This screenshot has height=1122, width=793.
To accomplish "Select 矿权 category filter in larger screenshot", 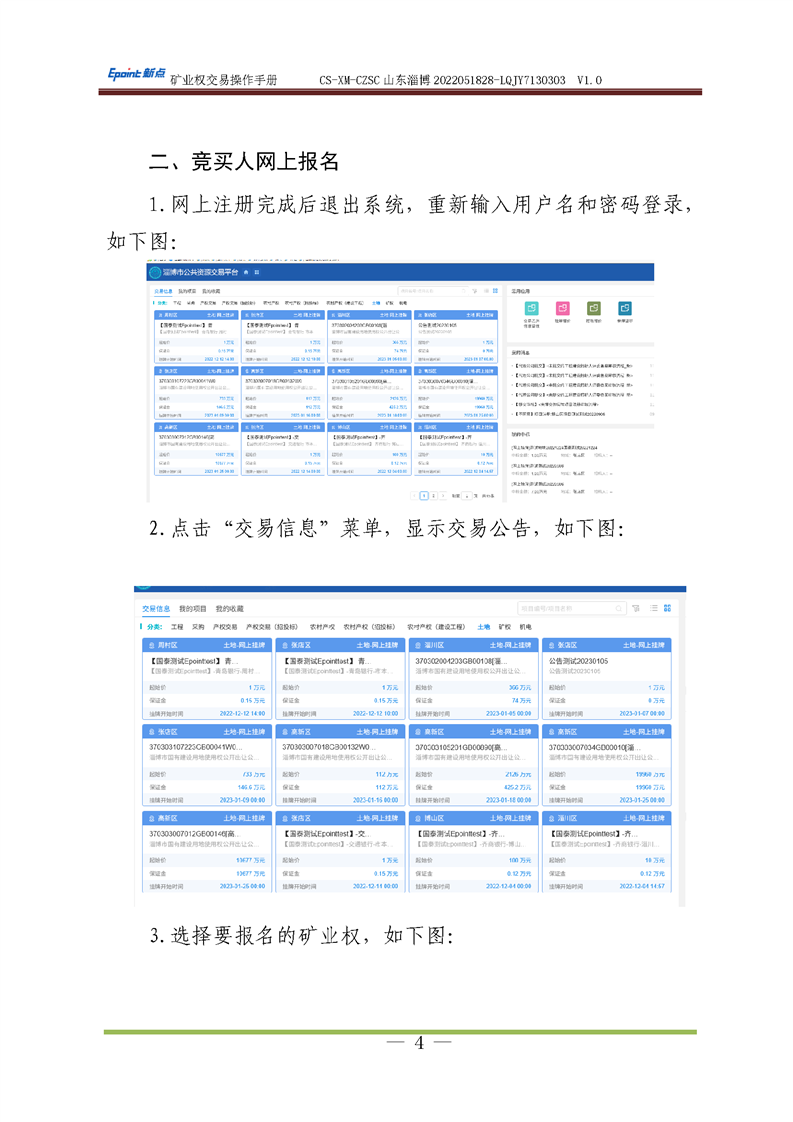I will tap(503, 626).
